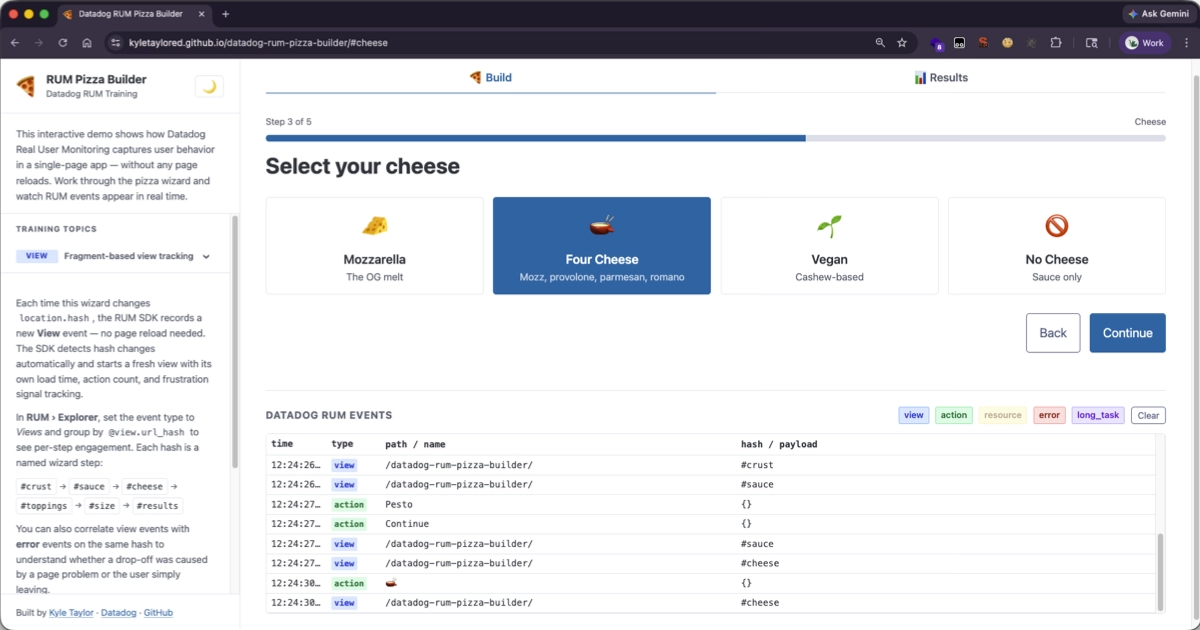Toggle the view event filter
Screen dimensions: 1200x630
tap(914, 415)
